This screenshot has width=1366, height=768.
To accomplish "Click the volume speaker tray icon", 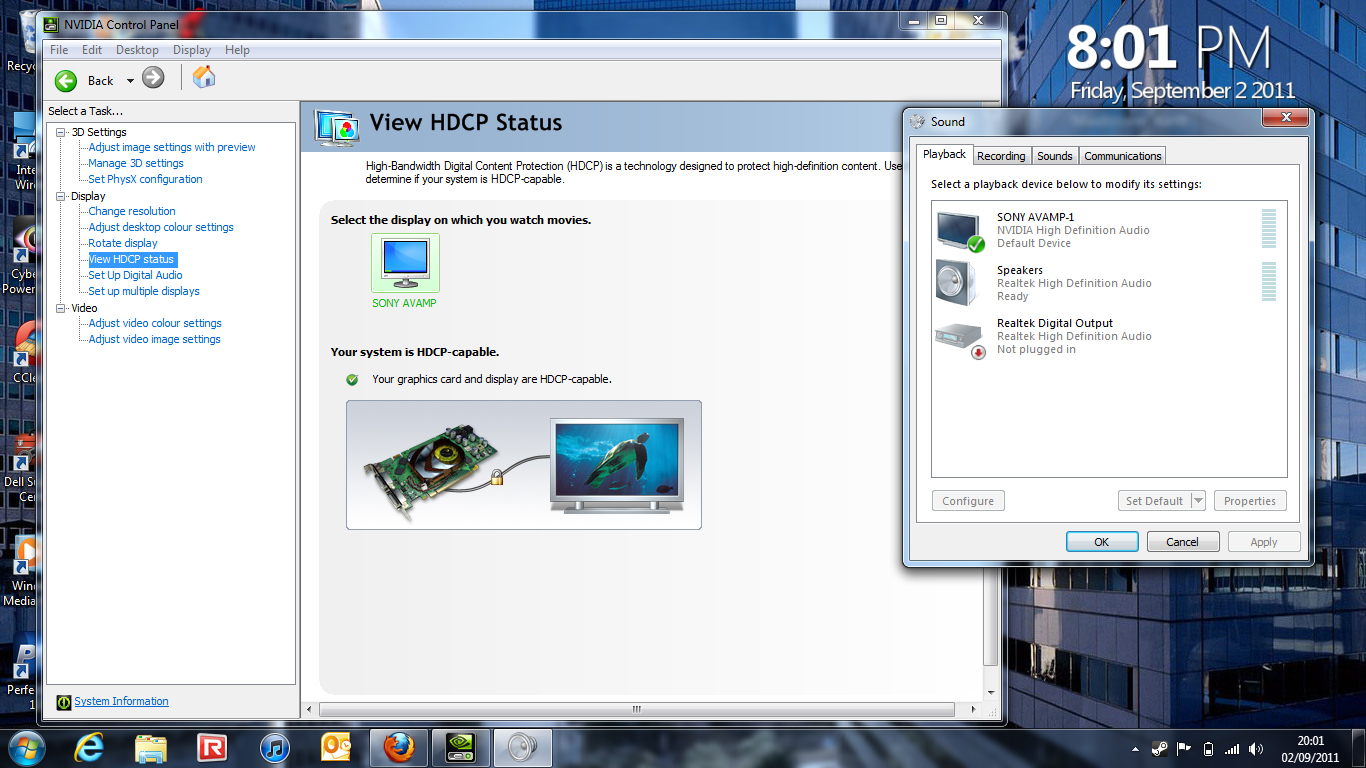I will (x=1256, y=748).
